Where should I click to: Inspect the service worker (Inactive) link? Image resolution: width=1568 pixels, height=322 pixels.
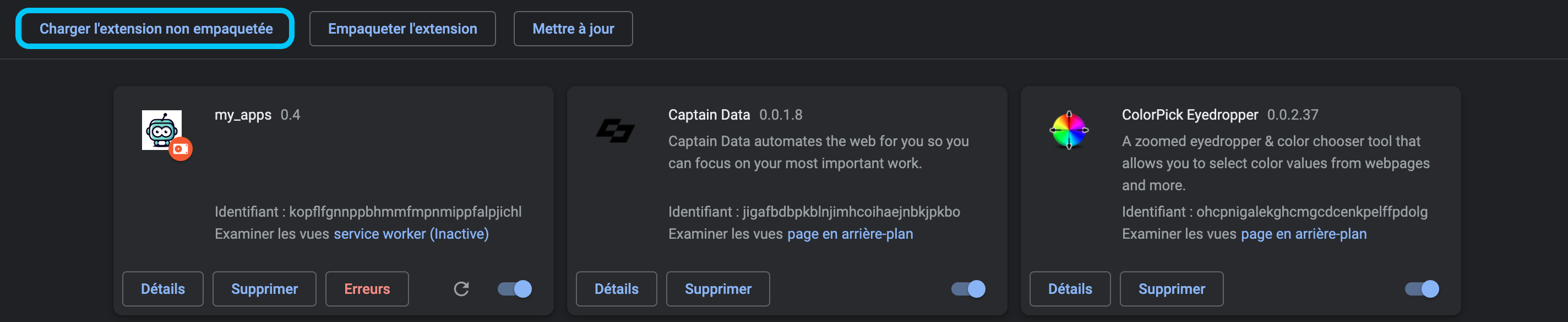coord(411,234)
